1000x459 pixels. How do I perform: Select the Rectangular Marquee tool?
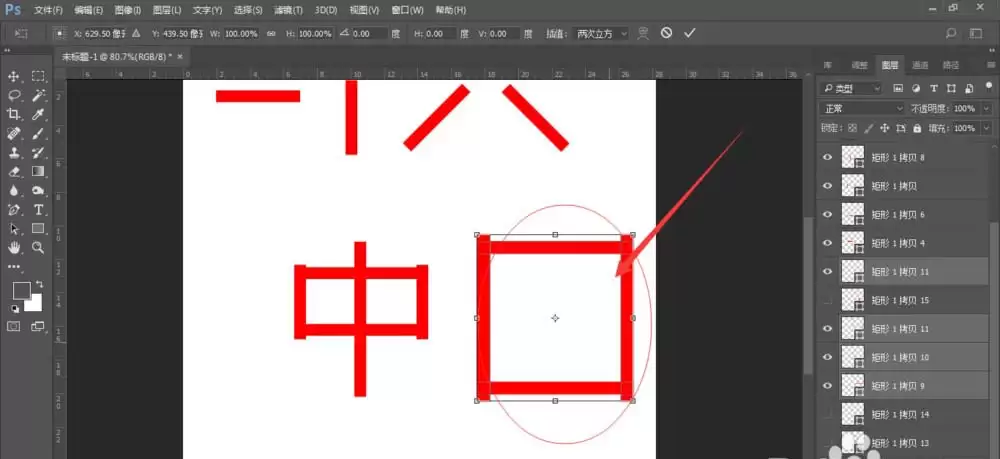click(x=38, y=76)
